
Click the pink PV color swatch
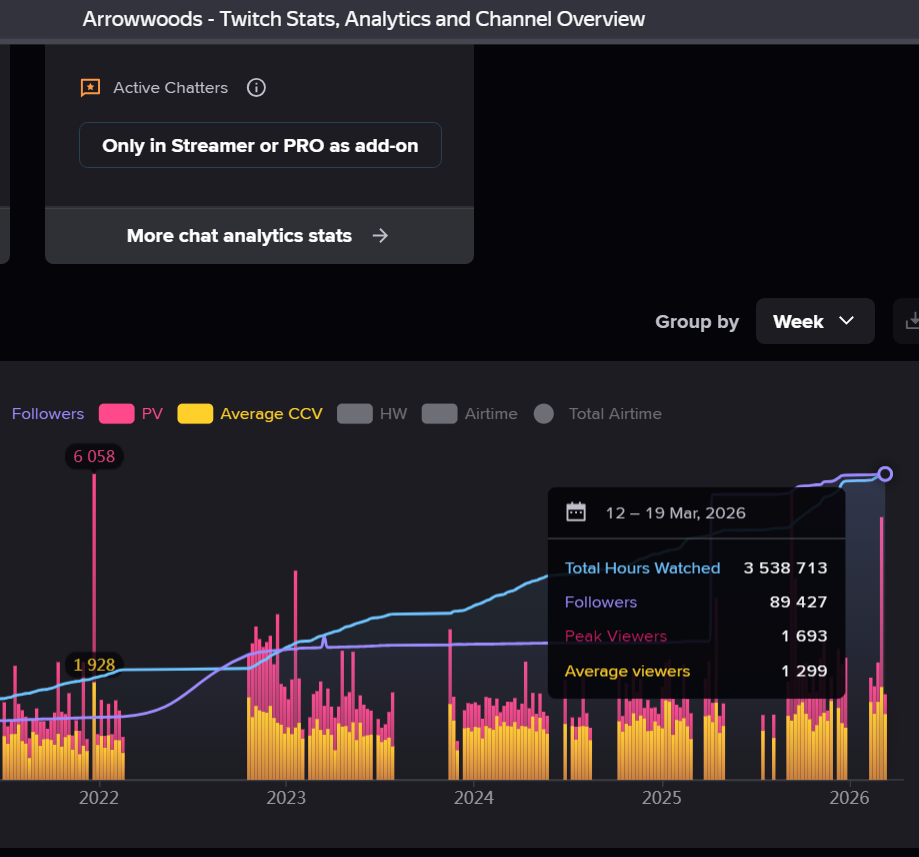click(117, 414)
